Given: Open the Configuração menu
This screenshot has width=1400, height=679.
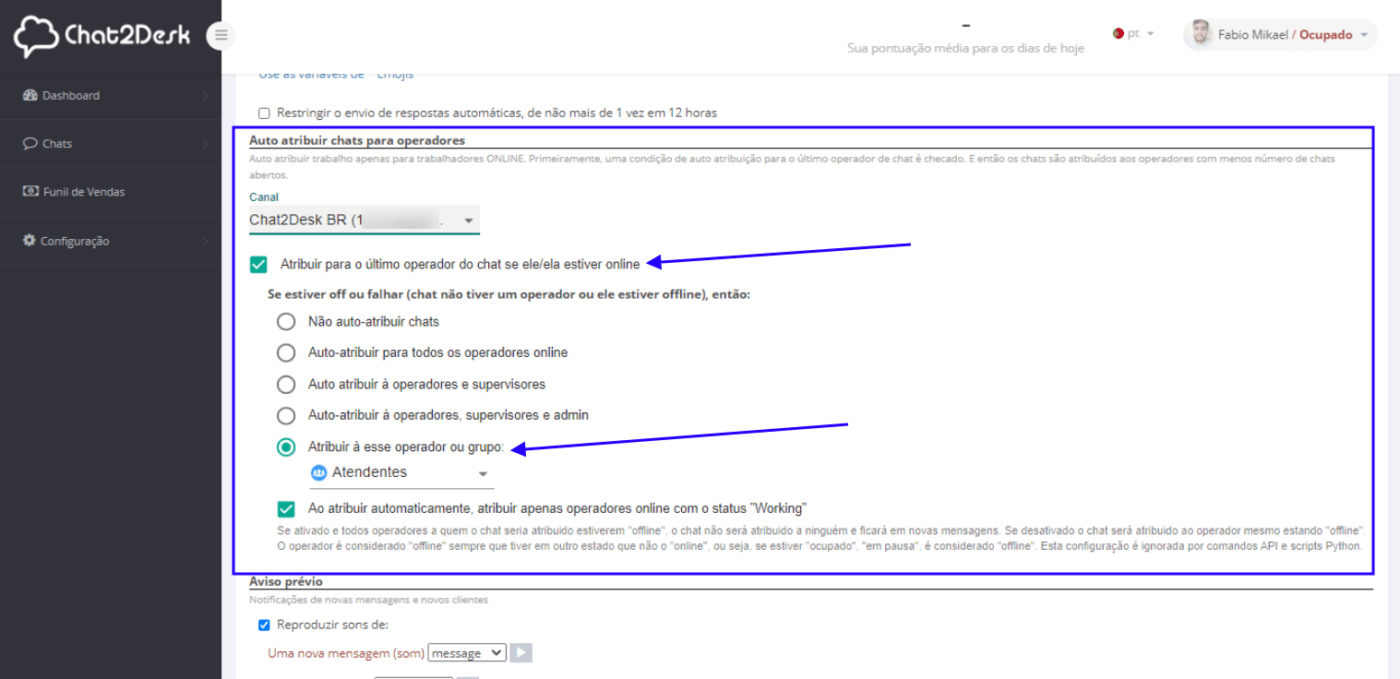Looking at the screenshot, I should 110,241.
